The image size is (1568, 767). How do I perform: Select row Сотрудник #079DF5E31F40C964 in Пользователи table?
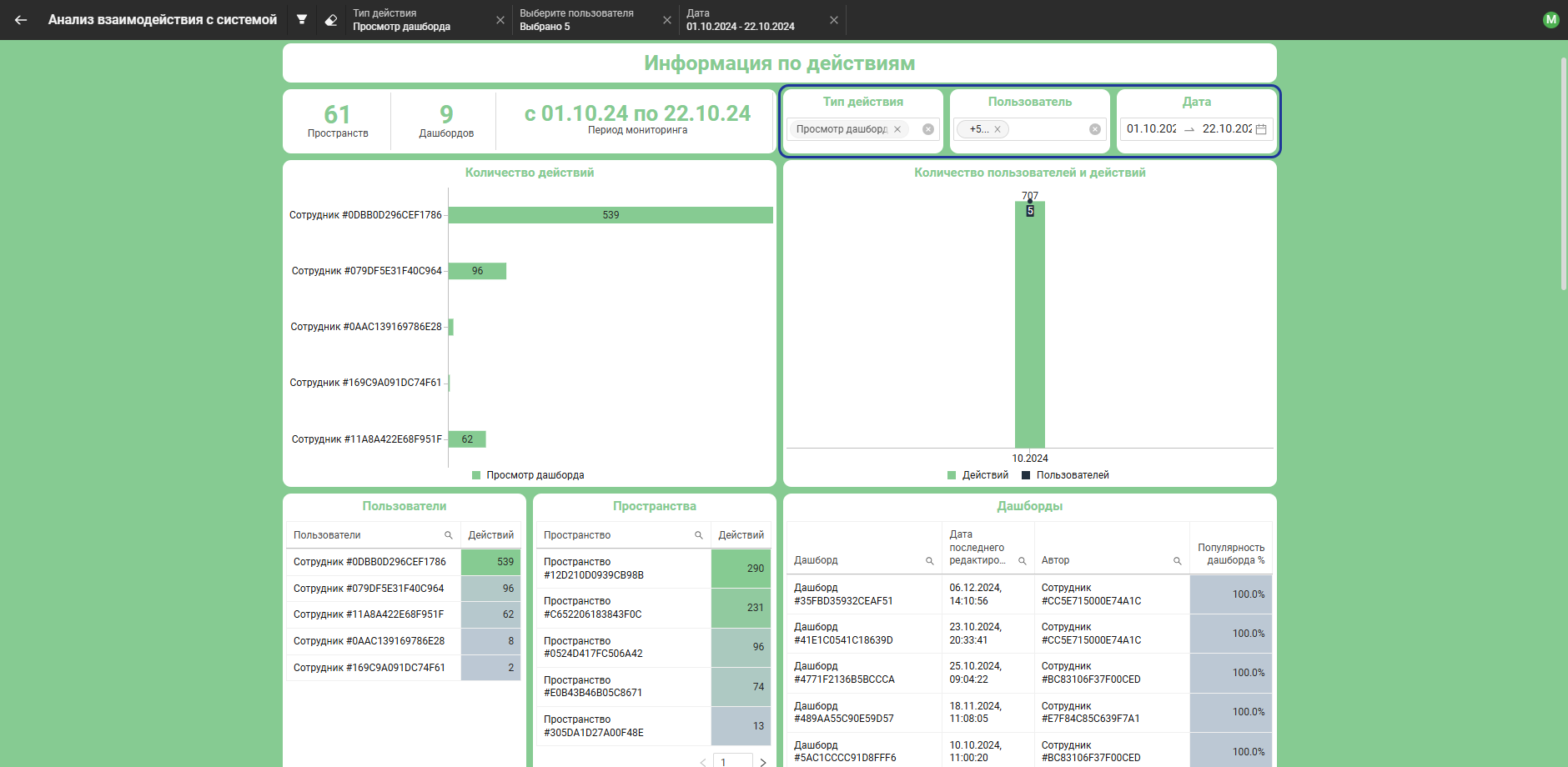tap(404, 589)
